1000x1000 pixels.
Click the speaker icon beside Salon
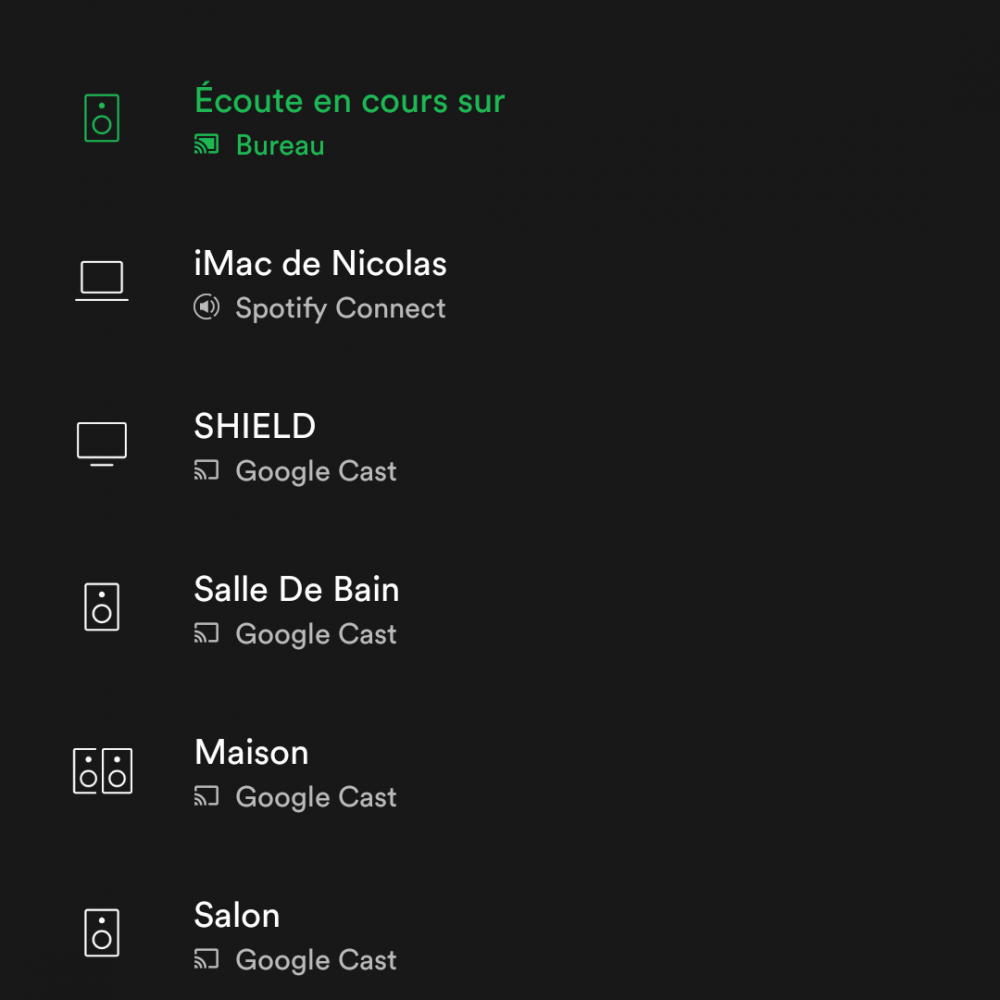click(x=102, y=932)
